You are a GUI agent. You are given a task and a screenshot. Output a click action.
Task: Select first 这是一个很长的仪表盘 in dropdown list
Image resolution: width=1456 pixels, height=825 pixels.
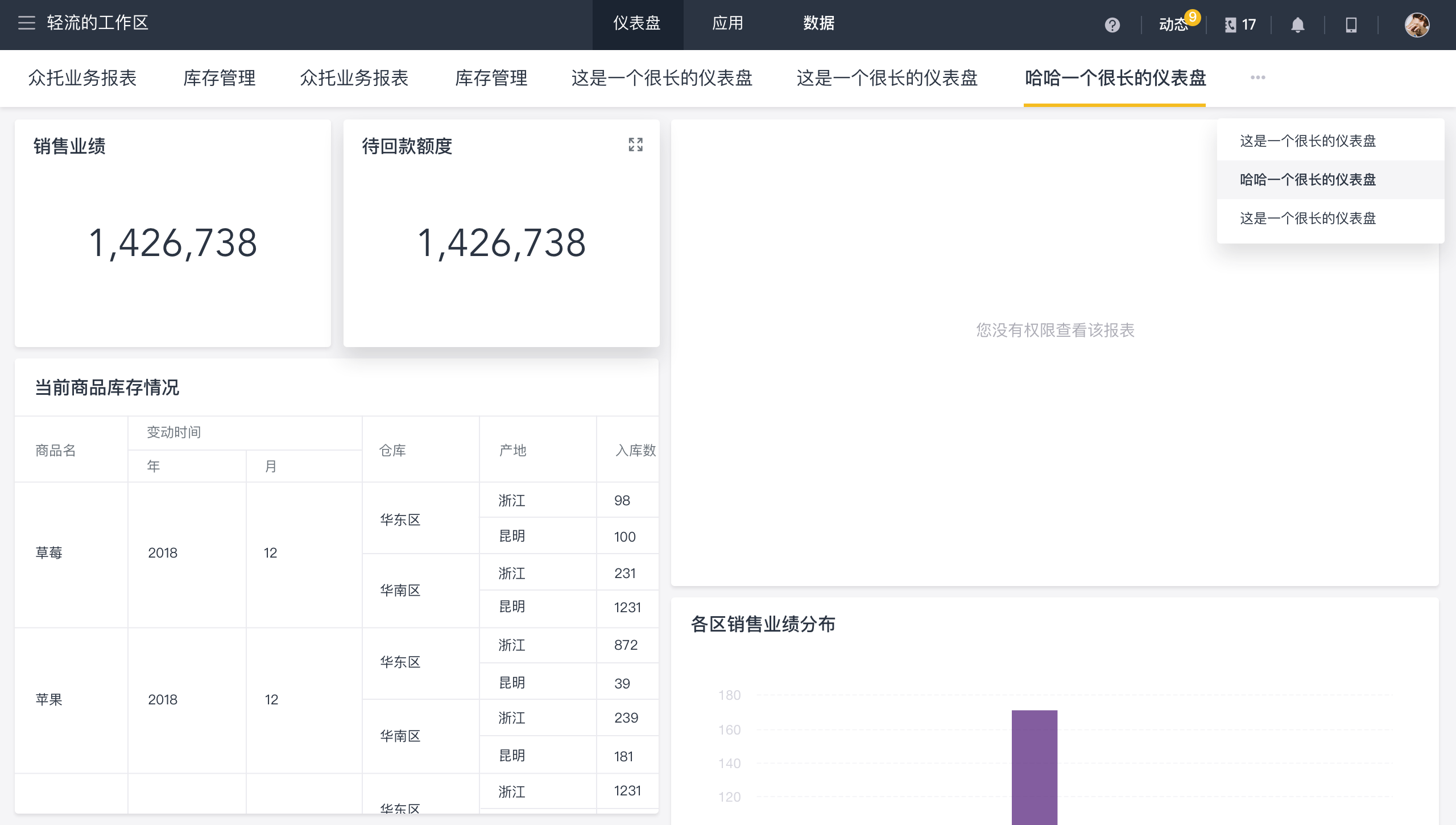[1308, 141]
